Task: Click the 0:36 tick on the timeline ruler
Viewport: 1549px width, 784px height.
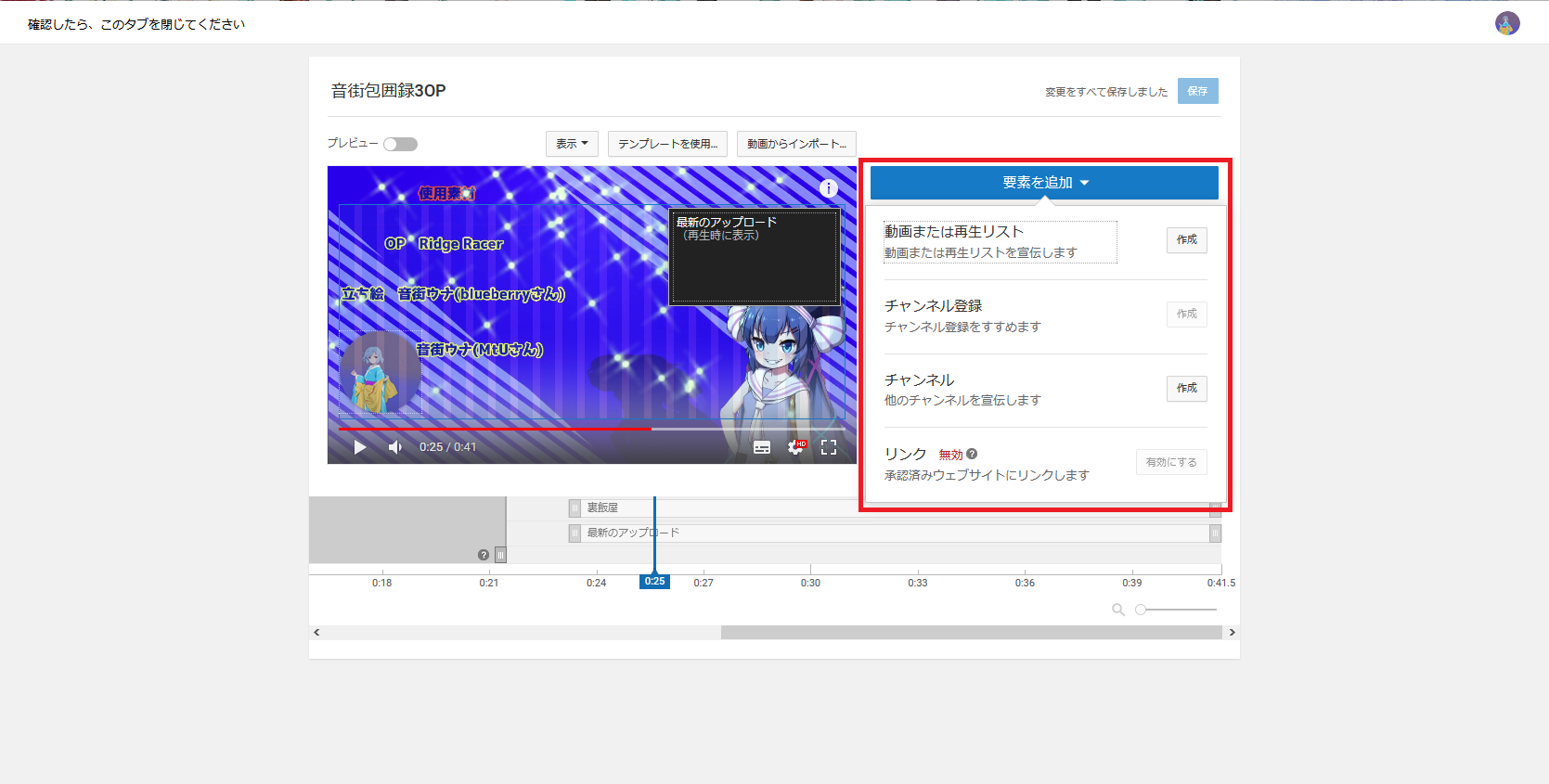Action: point(1025,583)
